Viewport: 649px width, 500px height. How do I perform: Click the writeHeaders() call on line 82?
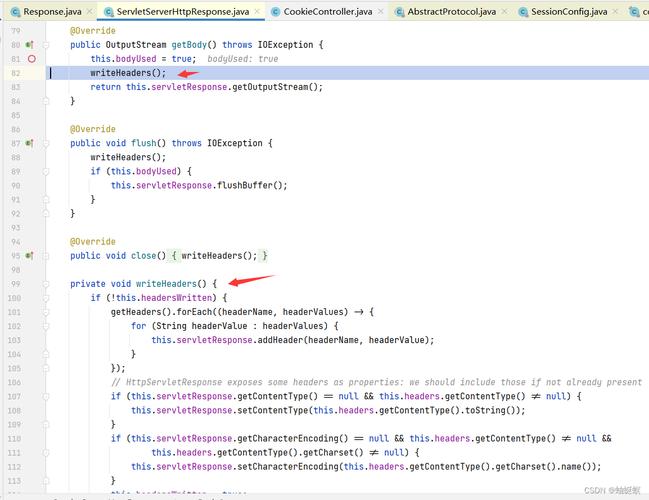[128, 73]
